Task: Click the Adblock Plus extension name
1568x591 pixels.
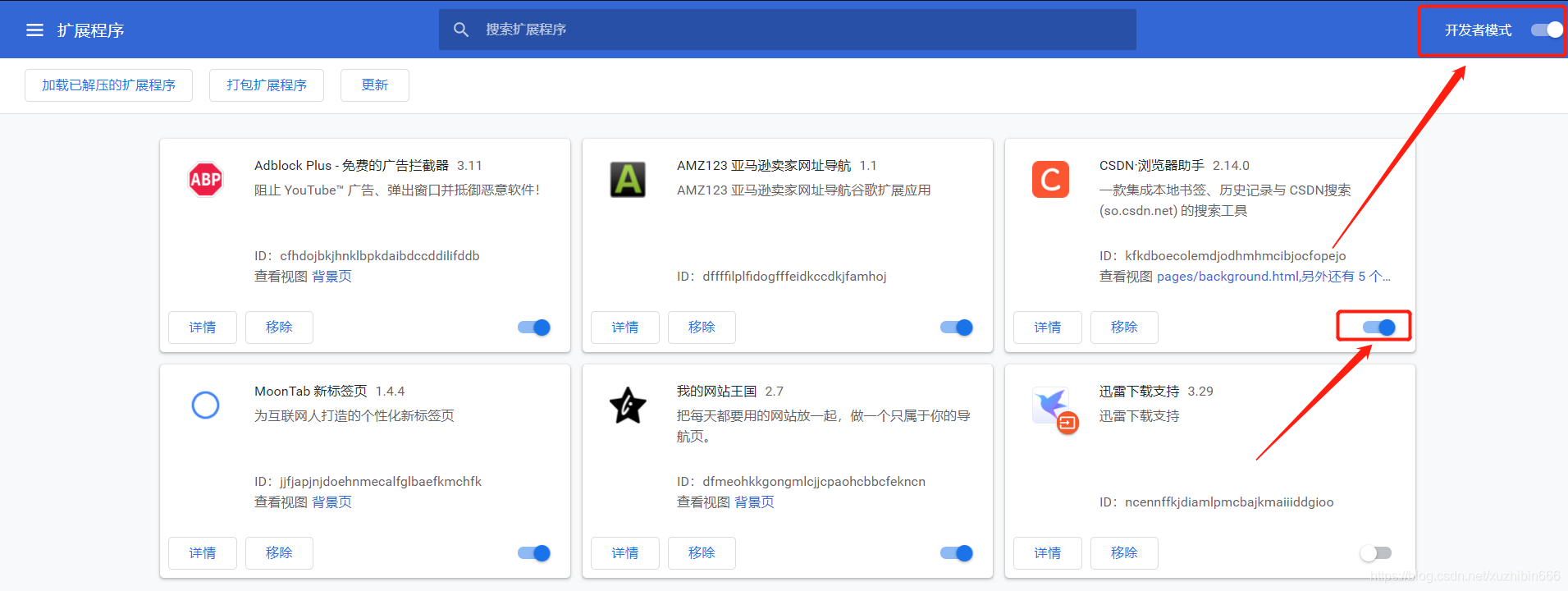Action: pos(352,166)
